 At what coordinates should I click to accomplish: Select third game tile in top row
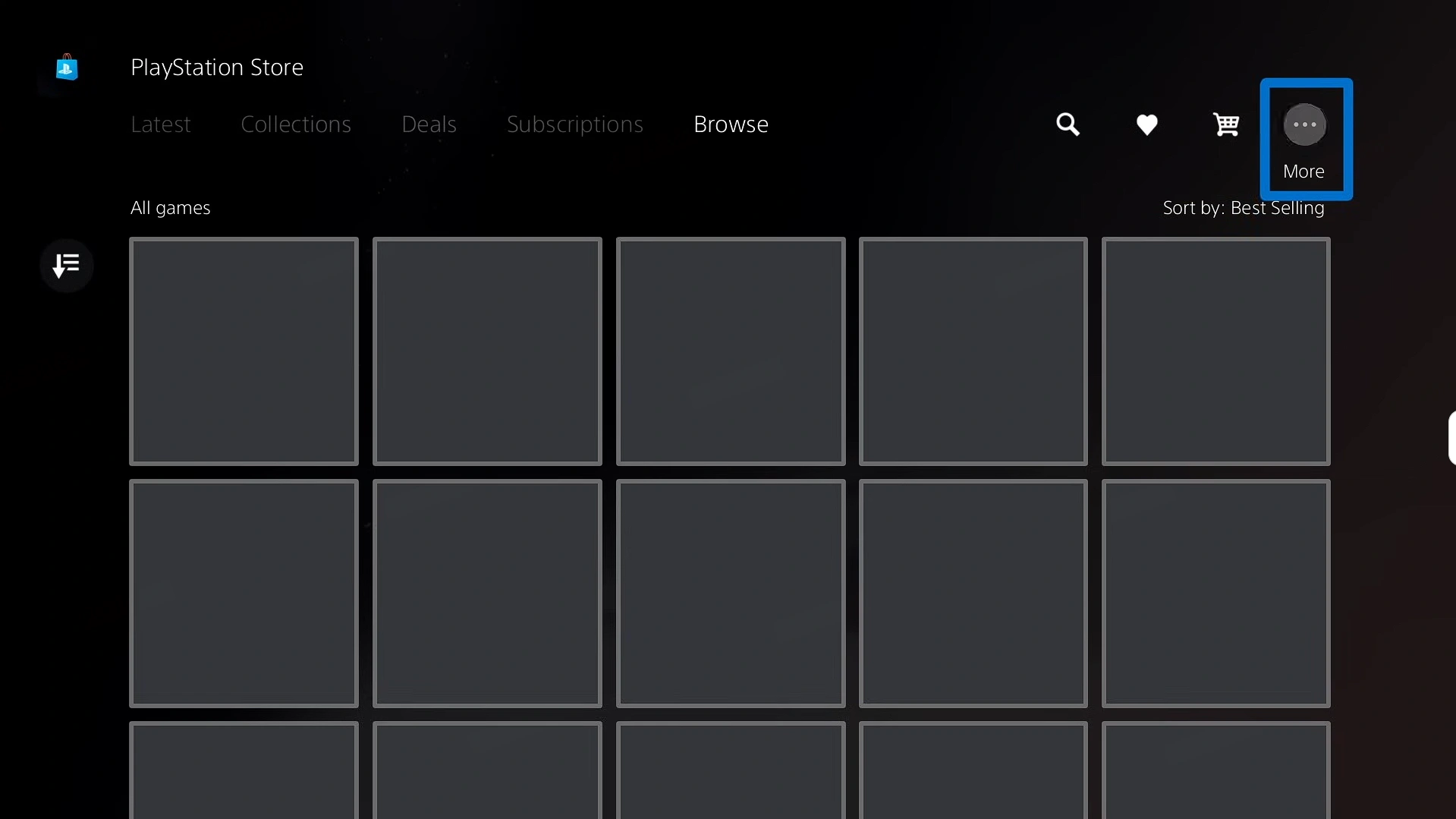(731, 351)
